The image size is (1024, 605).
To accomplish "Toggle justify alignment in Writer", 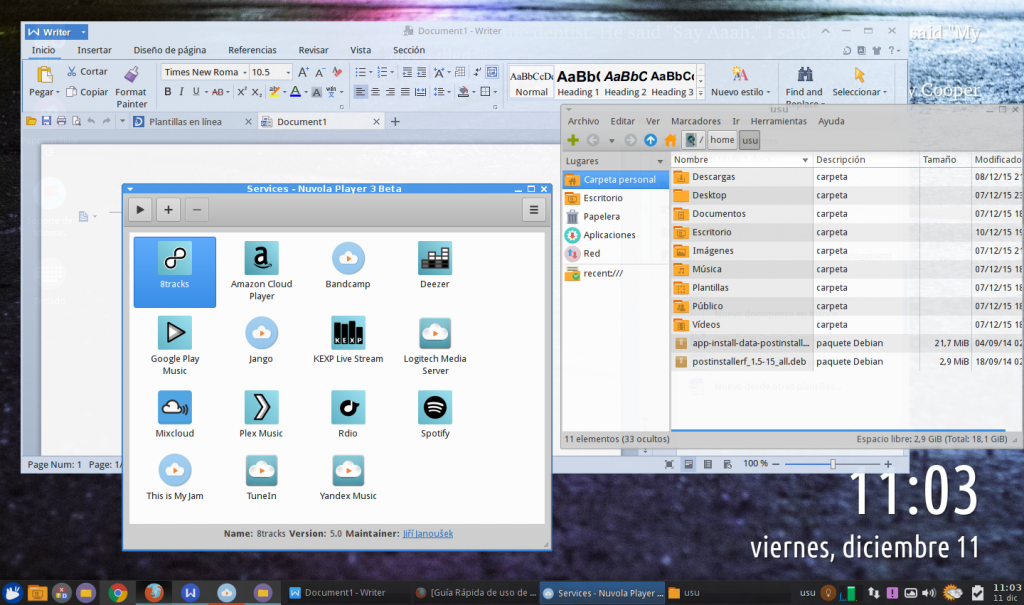I will [x=406, y=91].
